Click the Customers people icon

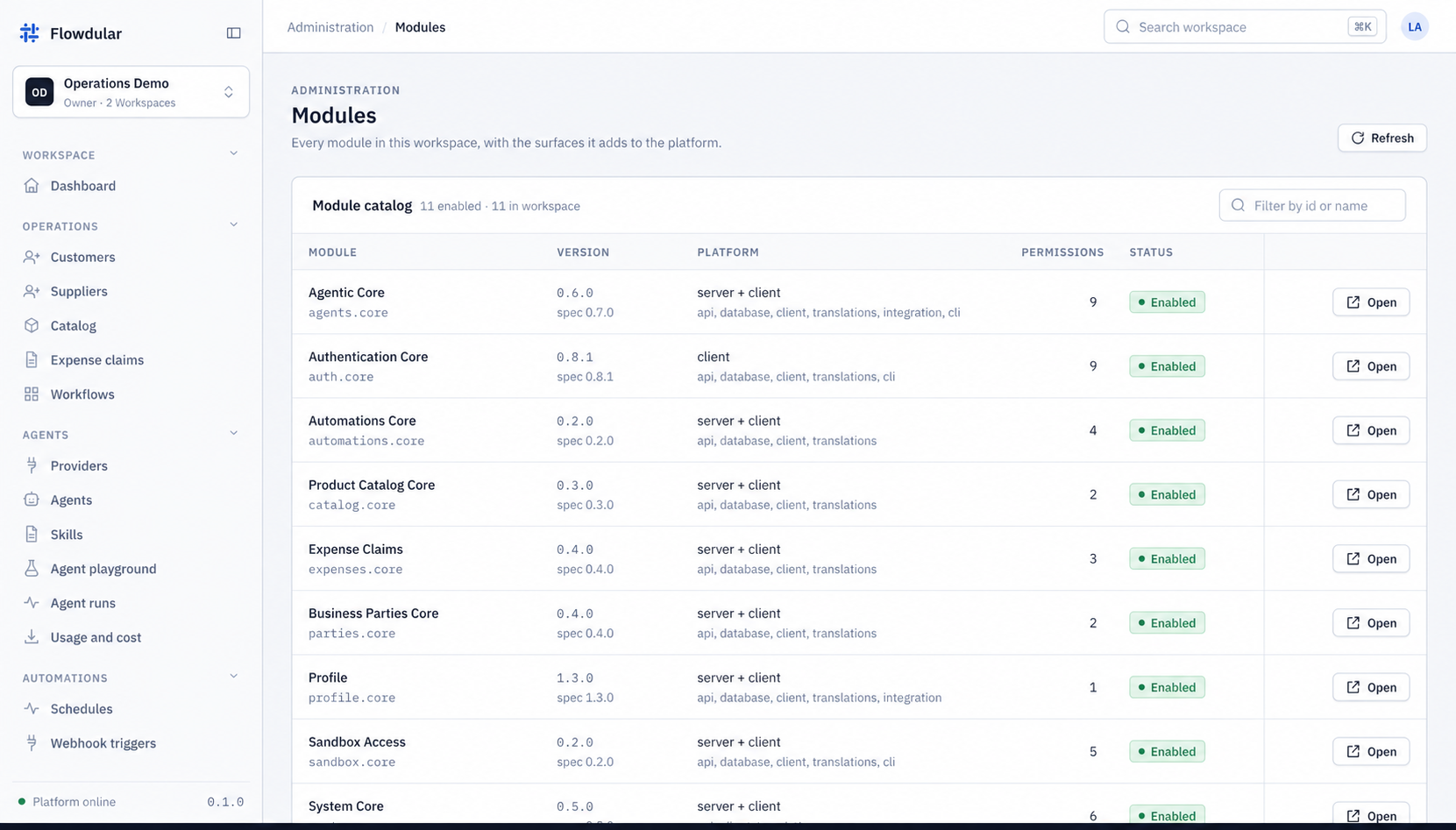(x=32, y=257)
